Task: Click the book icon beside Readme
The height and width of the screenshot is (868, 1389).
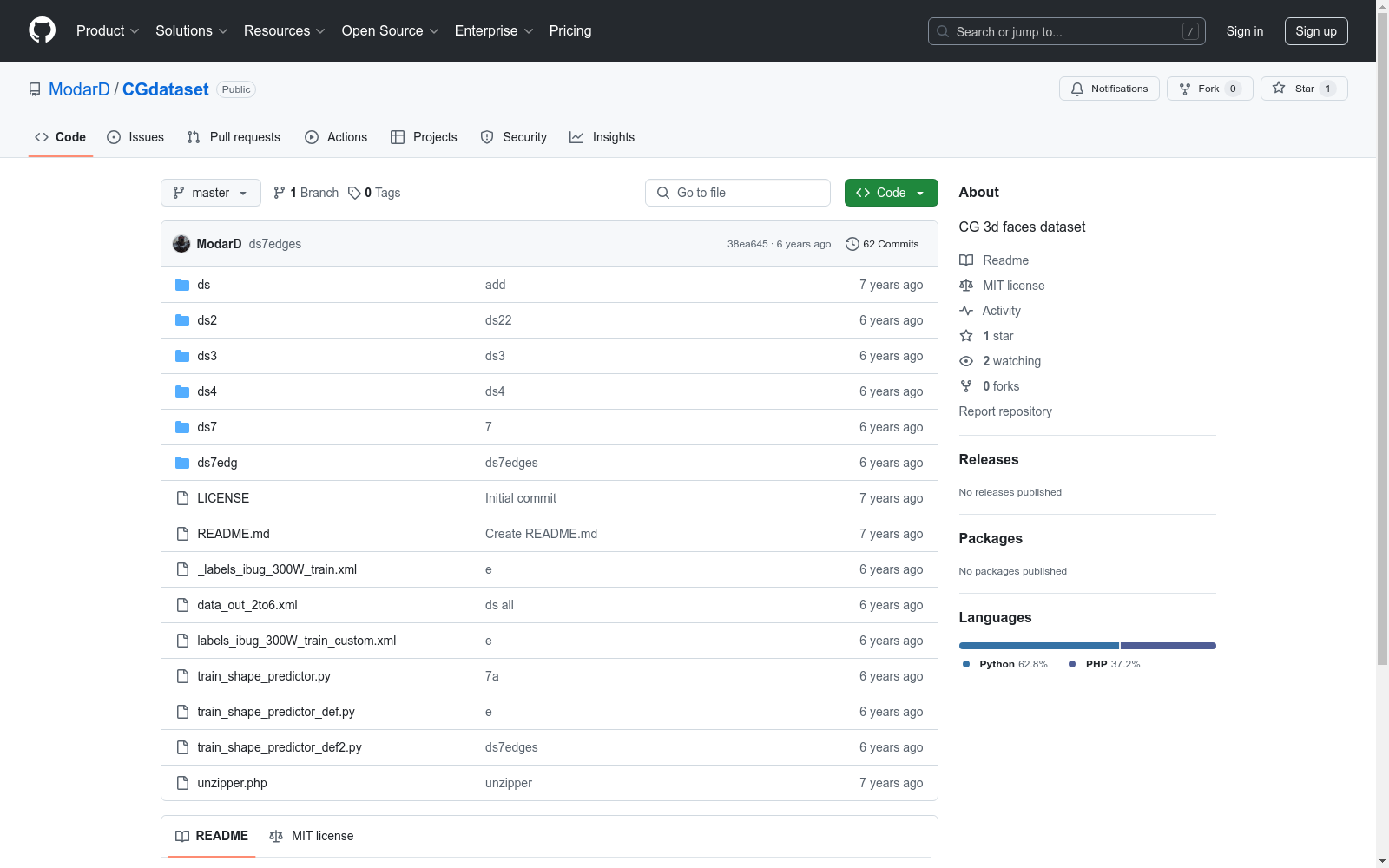Action: click(966, 260)
